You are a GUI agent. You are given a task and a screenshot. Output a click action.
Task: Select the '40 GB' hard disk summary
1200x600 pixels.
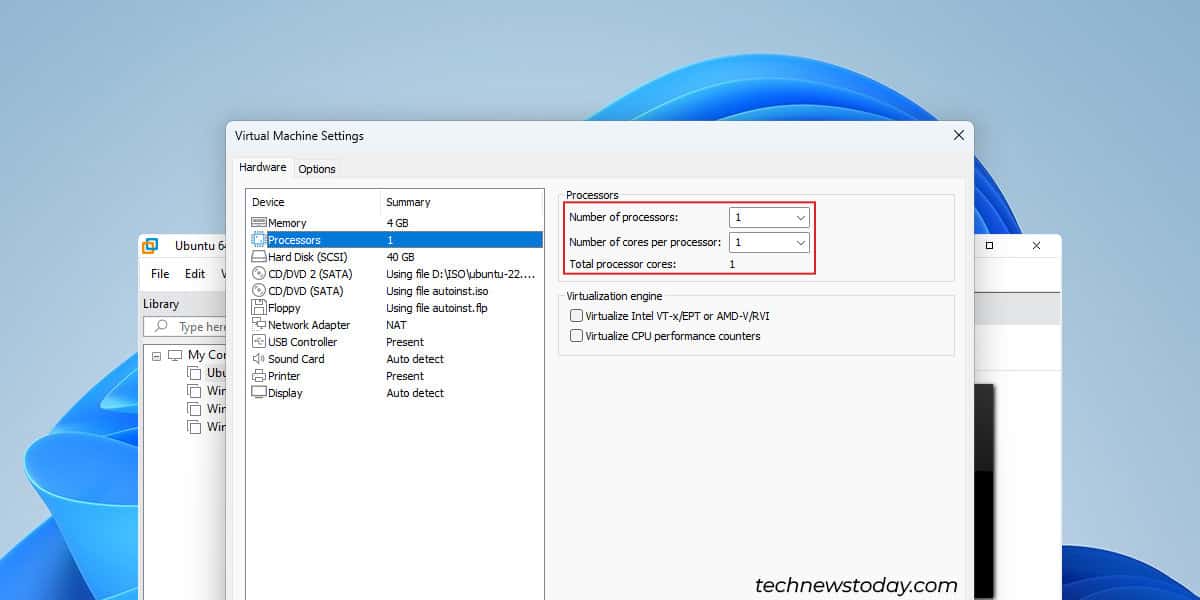click(x=400, y=257)
